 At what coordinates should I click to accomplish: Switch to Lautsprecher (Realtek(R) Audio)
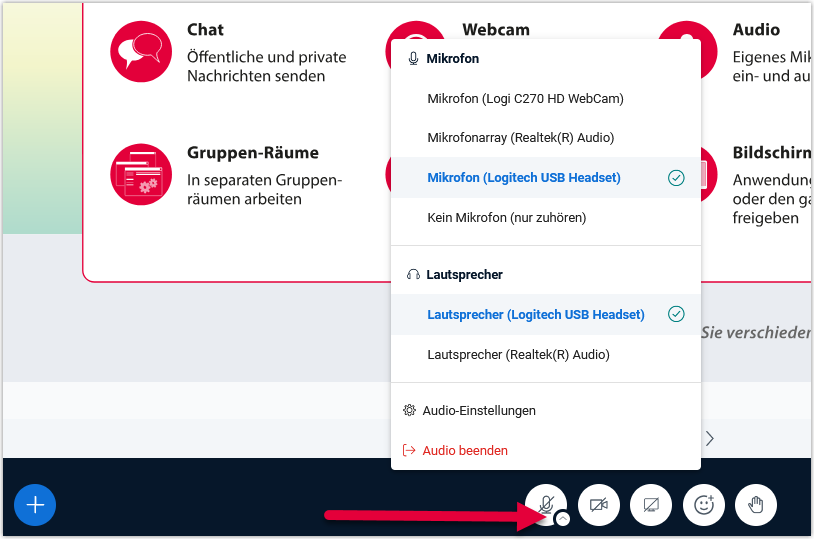(x=518, y=354)
